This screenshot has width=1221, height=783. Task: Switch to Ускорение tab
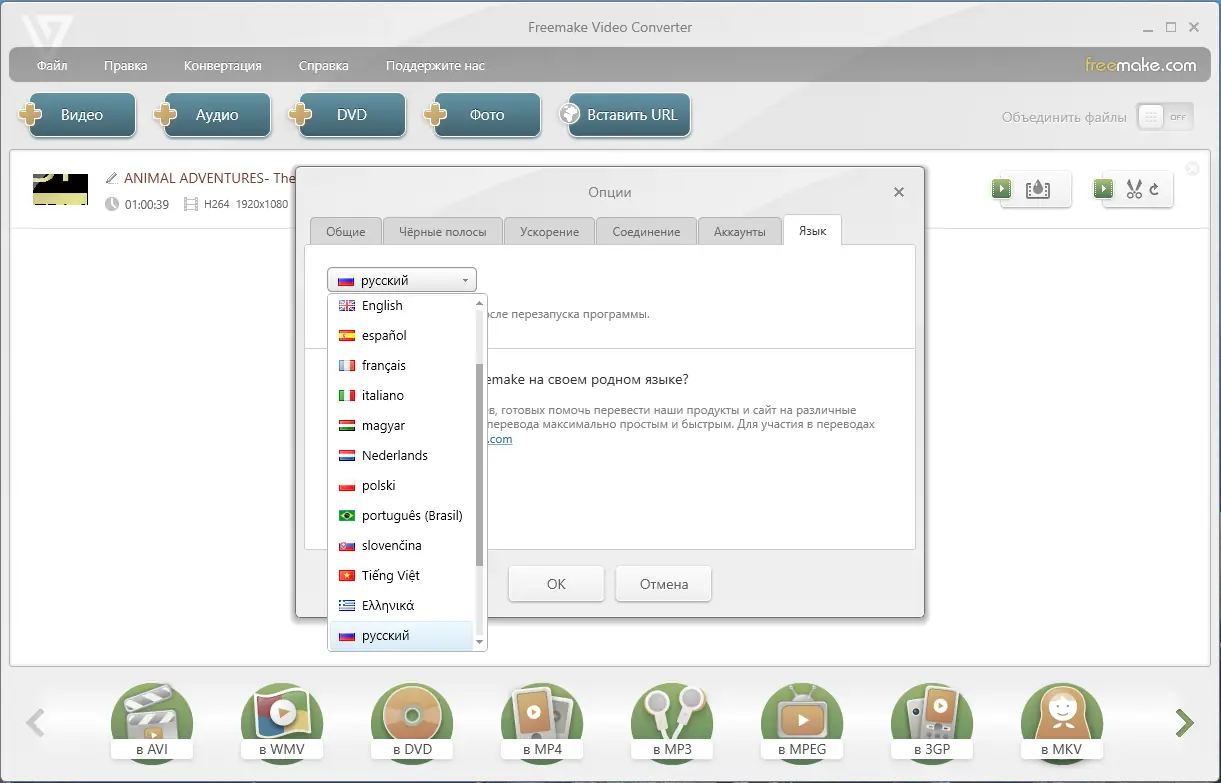click(x=549, y=231)
